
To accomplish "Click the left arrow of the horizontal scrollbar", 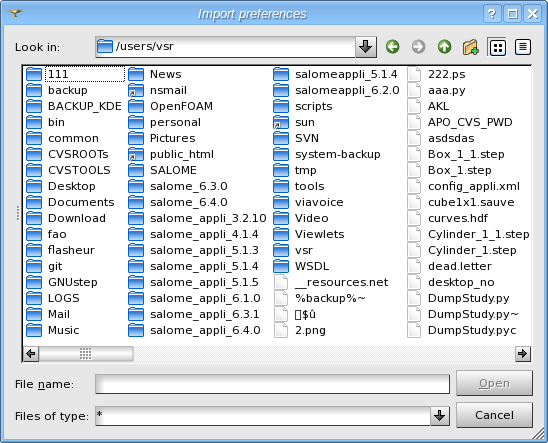I will [x=31, y=354].
